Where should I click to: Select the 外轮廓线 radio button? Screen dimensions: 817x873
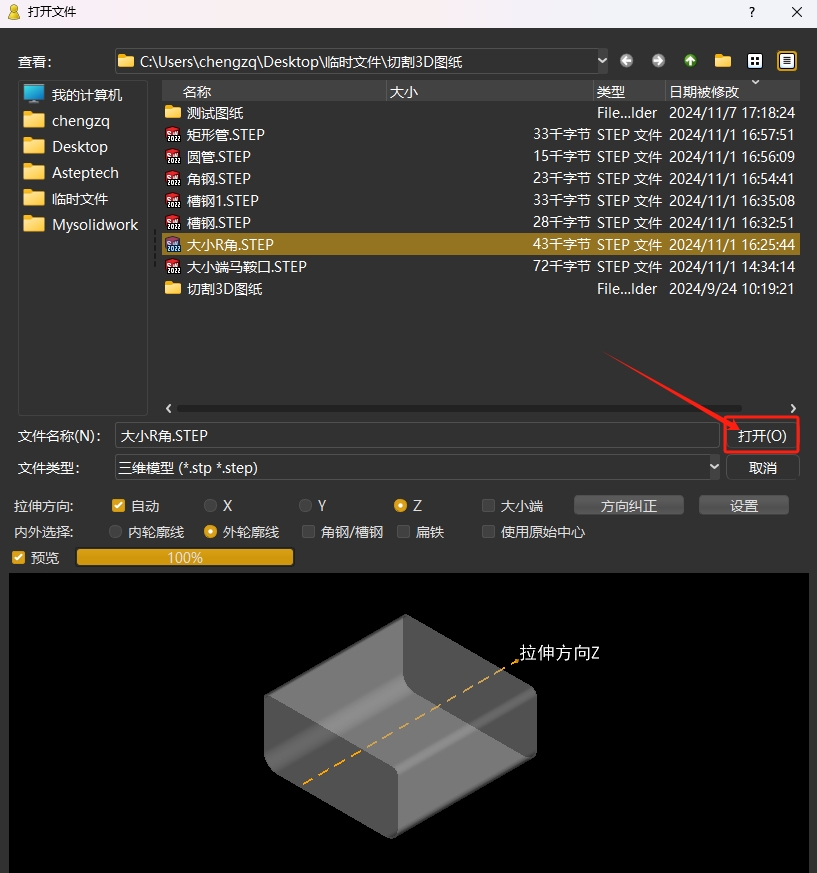[x=210, y=532]
